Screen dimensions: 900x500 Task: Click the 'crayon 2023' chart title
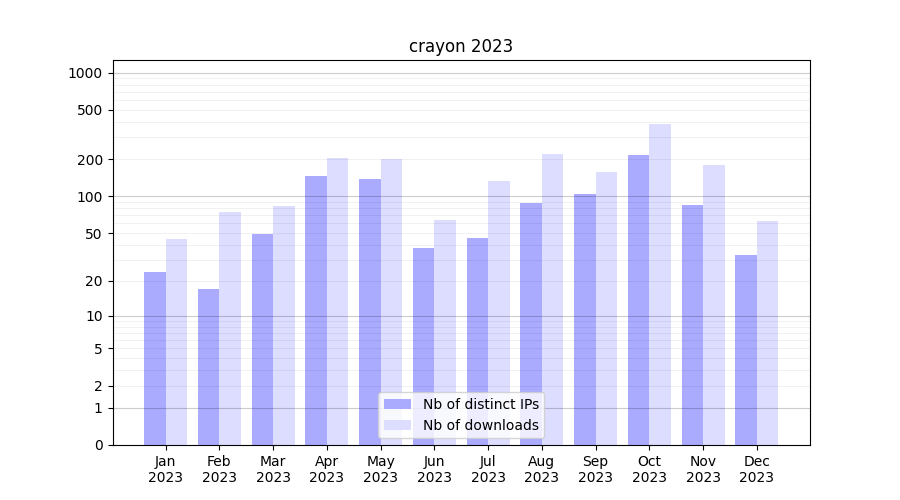(x=460, y=46)
